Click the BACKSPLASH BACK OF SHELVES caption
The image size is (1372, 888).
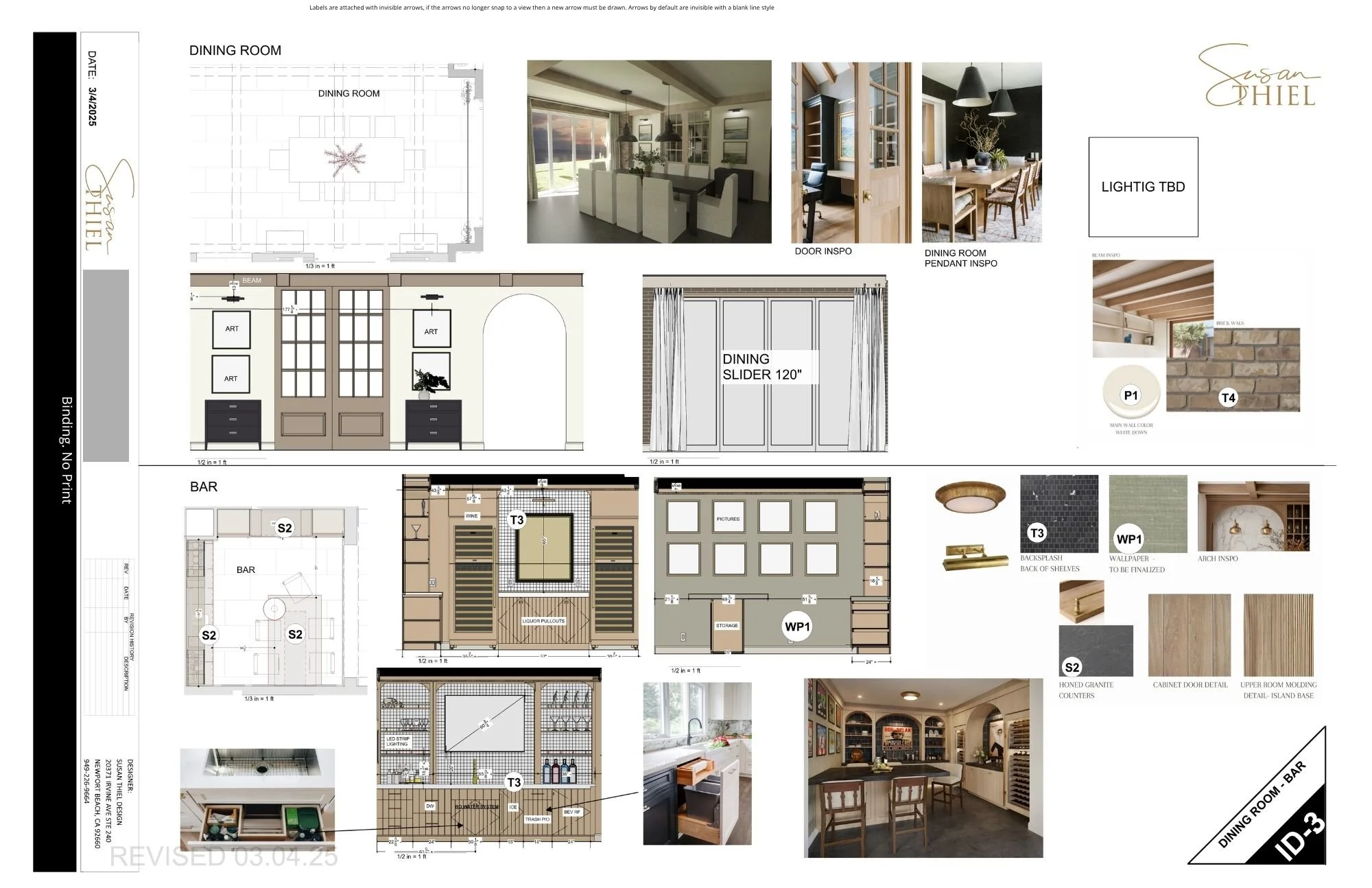coord(1049,563)
